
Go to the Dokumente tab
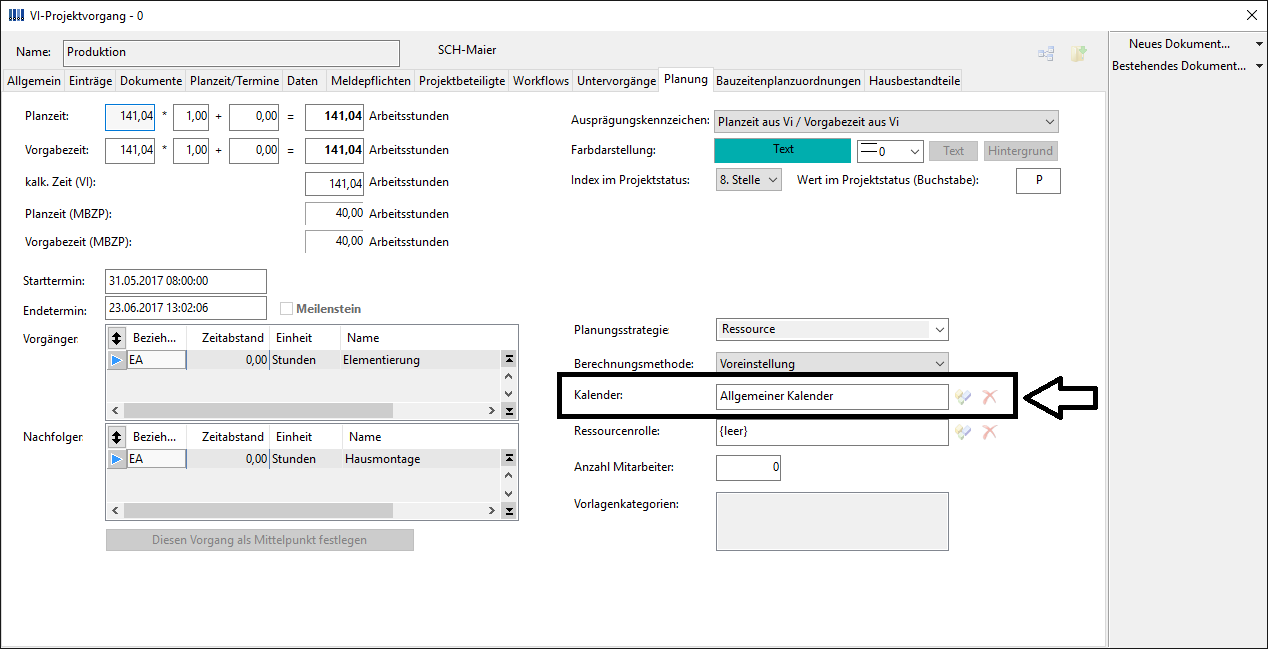[x=151, y=81]
